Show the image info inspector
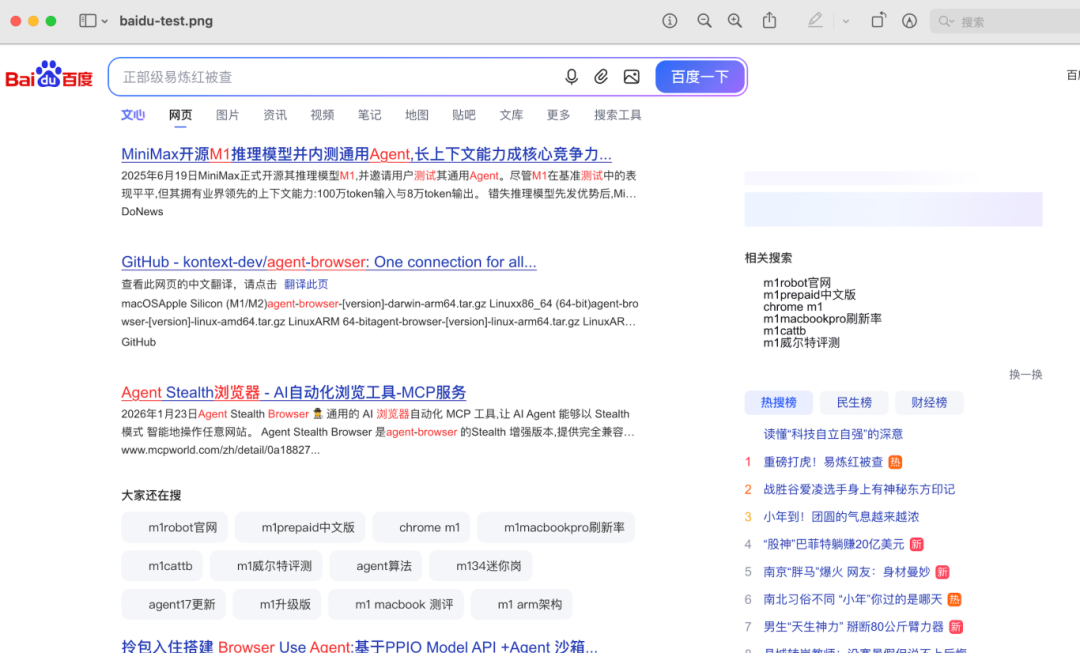Viewport: 1080px width, 653px height. [x=669, y=21]
